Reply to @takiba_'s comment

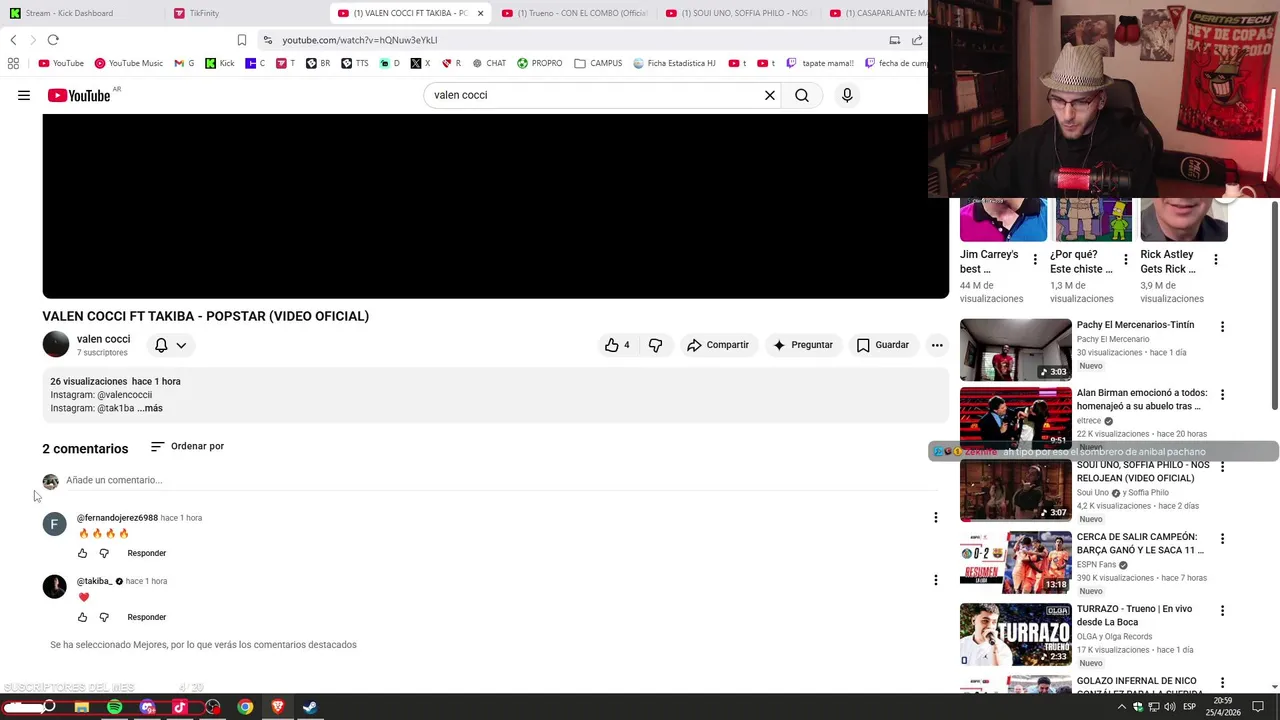[147, 617]
